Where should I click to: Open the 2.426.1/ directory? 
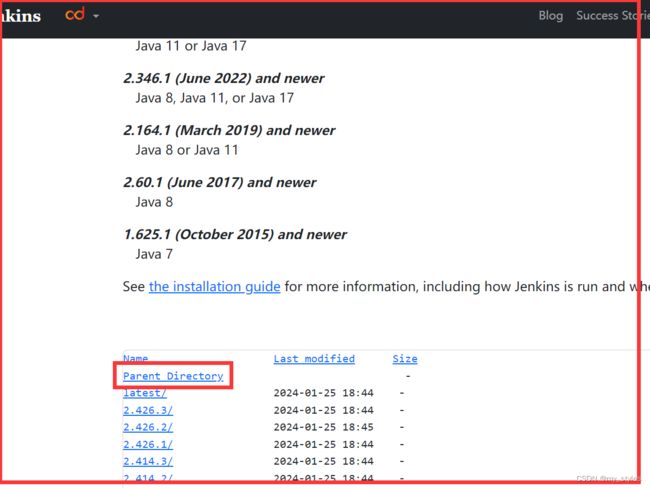click(148, 444)
